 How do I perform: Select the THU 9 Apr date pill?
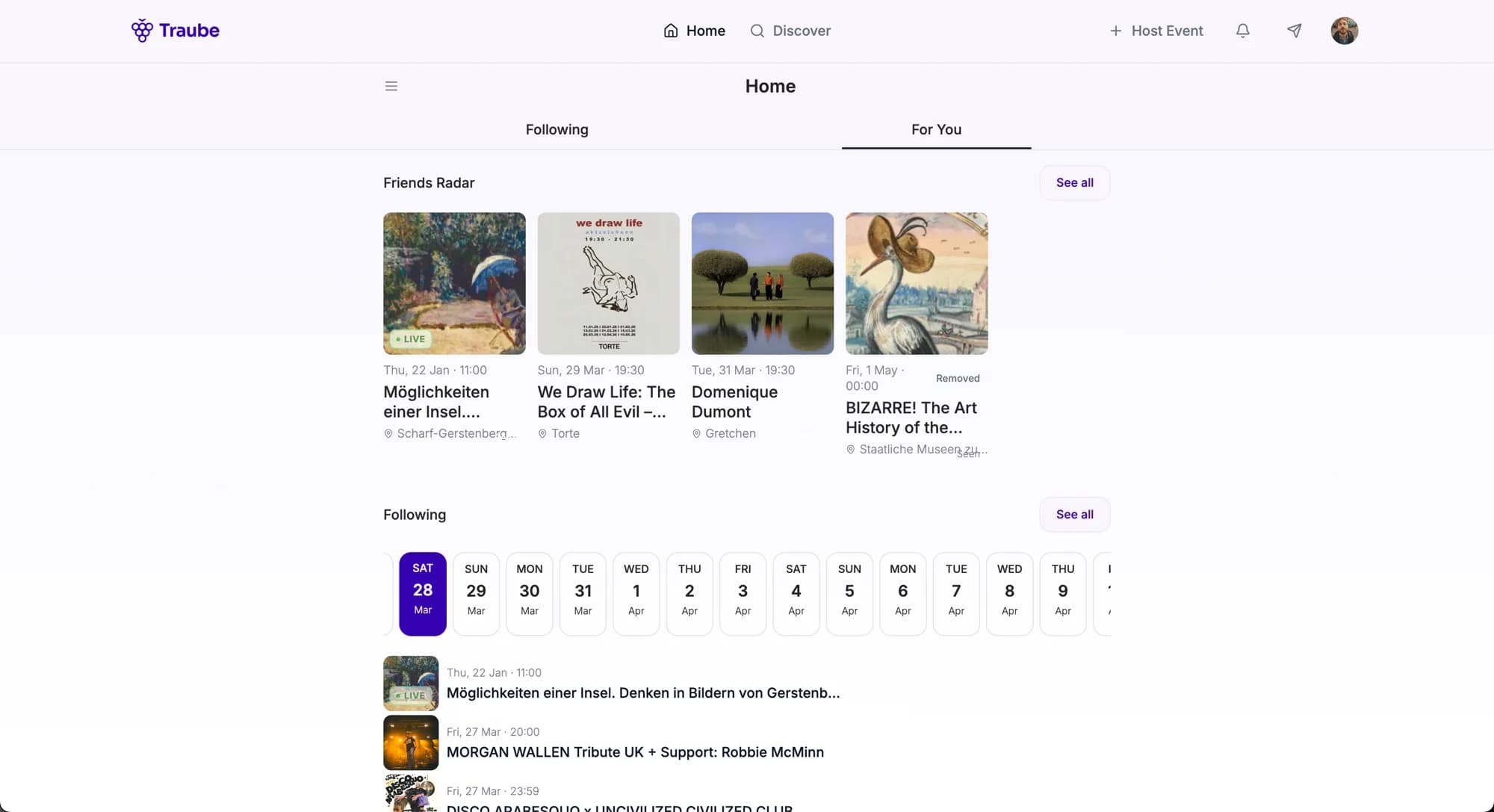(1062, 593)
